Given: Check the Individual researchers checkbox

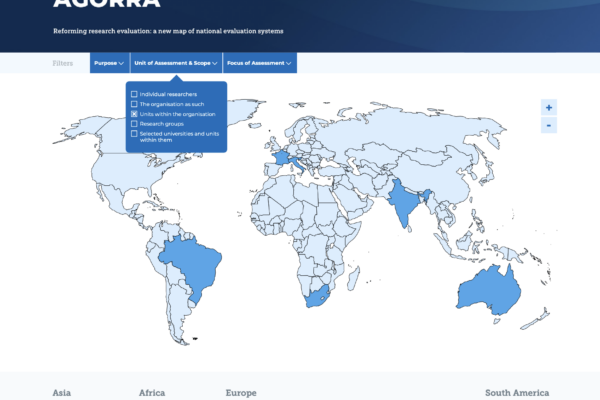Looking at the screenshot, I should coord(134,94).
